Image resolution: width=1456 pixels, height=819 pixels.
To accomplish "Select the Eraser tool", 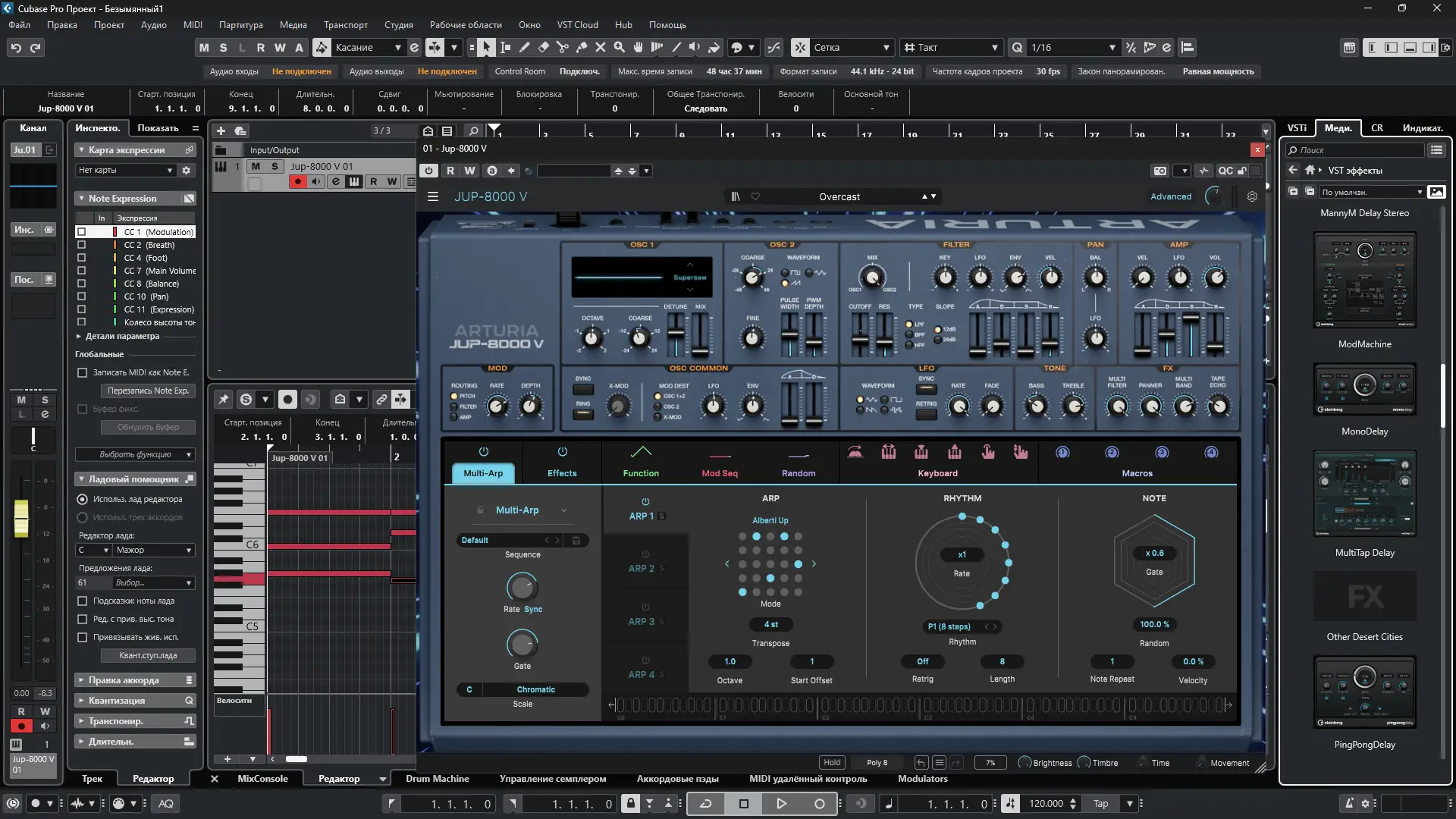I will point(543,47).
